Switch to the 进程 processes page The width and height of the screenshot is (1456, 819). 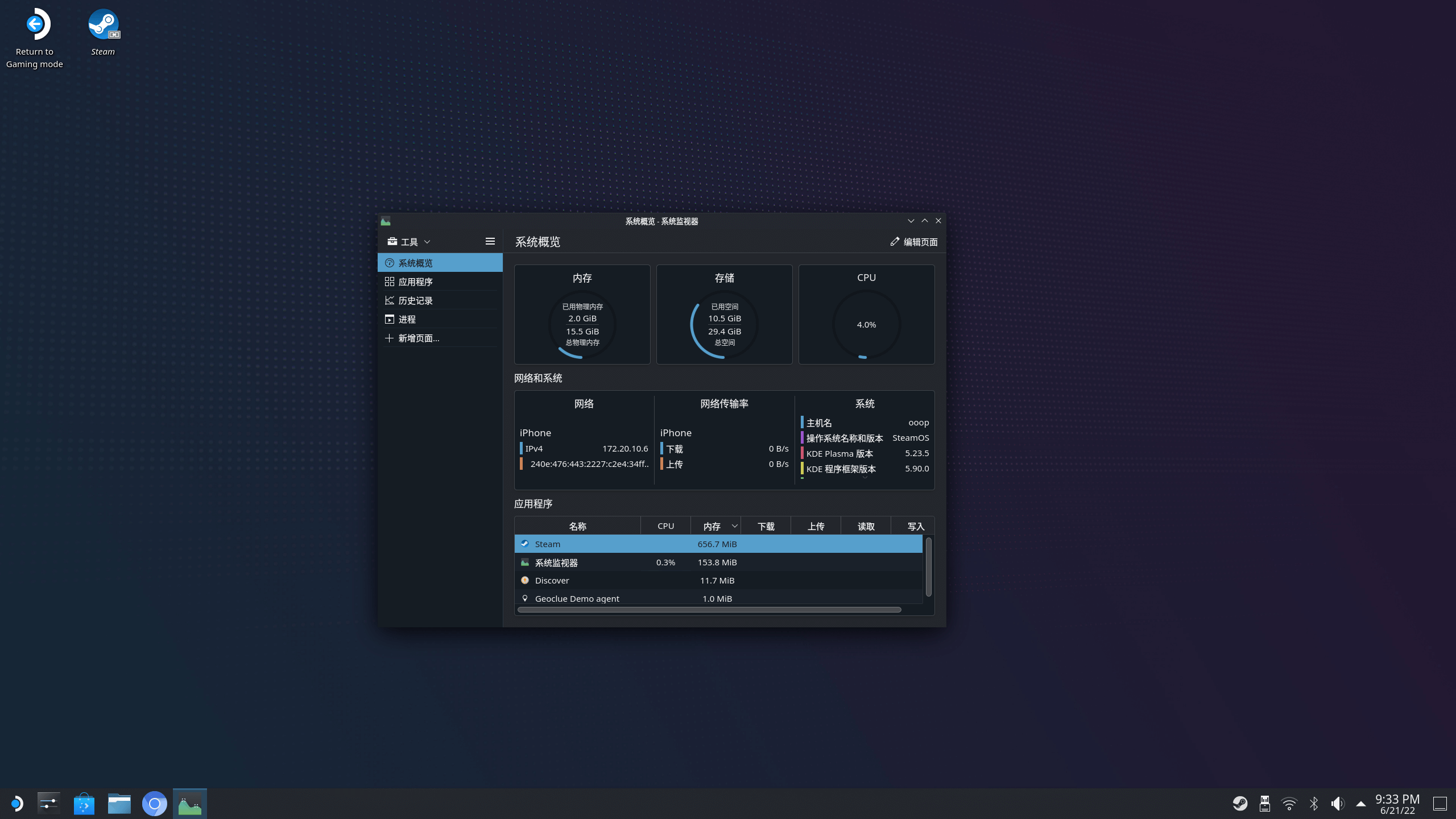point(407,319)
